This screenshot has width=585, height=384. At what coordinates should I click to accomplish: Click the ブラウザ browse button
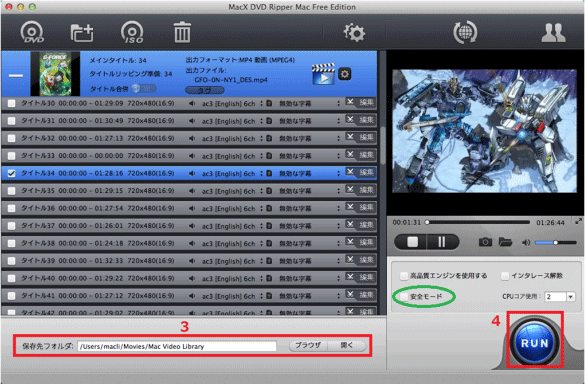308,346
